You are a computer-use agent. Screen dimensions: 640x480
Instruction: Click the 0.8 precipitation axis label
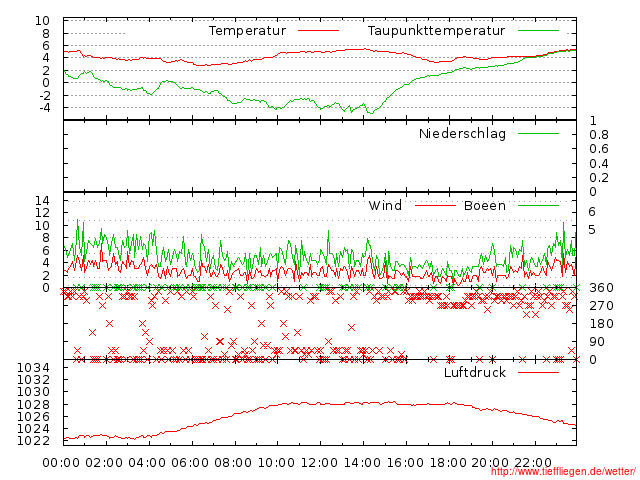coord(599,135)
